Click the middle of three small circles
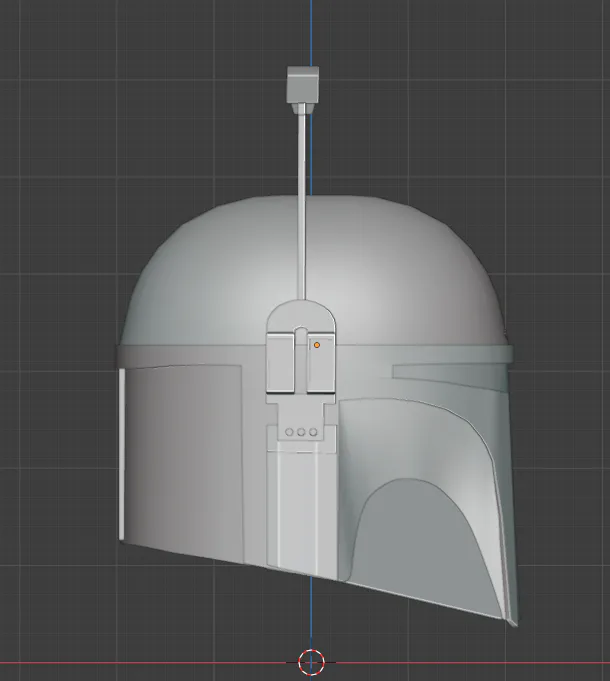 coord(301,432)
